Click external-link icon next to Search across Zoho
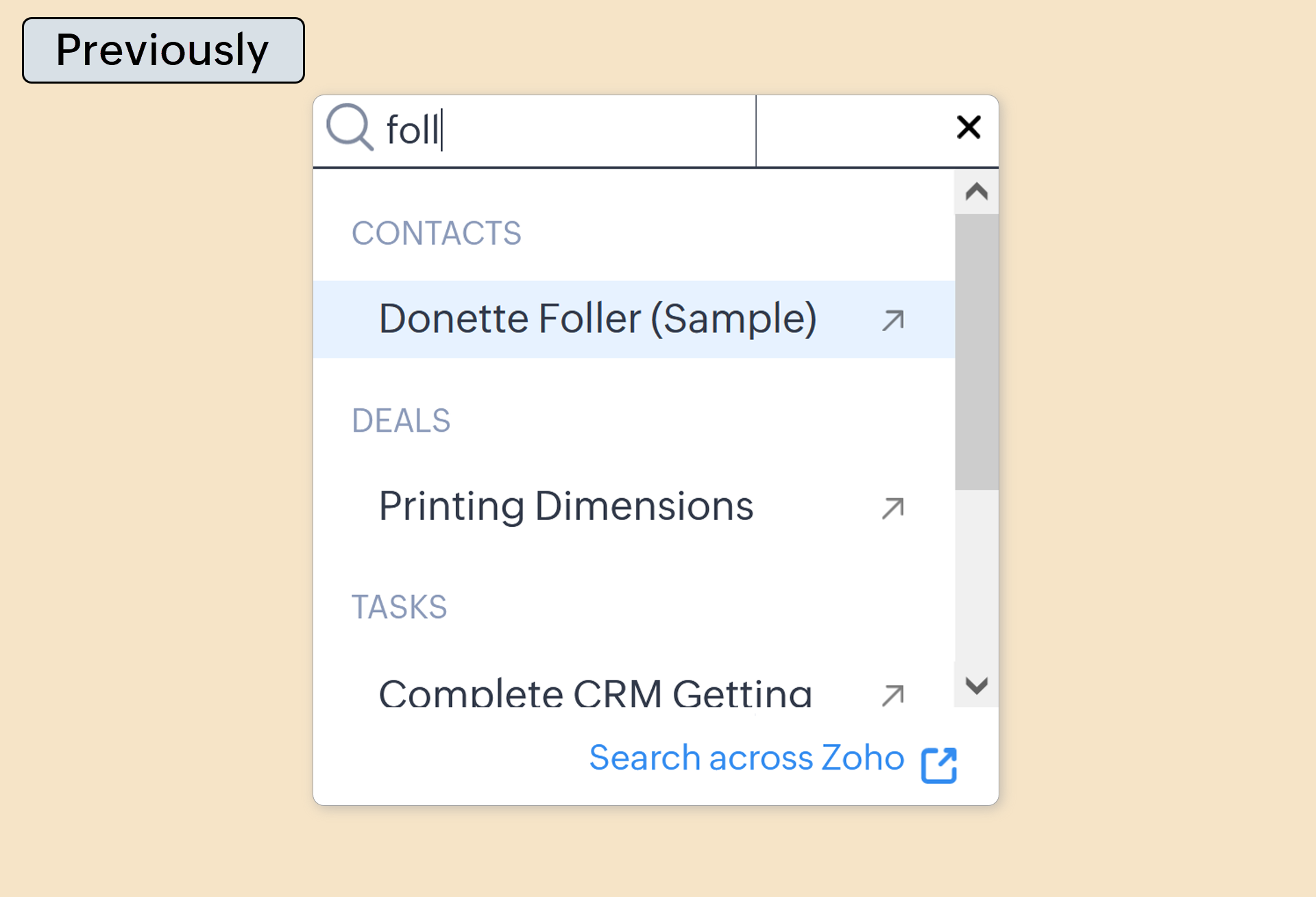The height and width of the screenshot is (897, 1316). (939, 764)
